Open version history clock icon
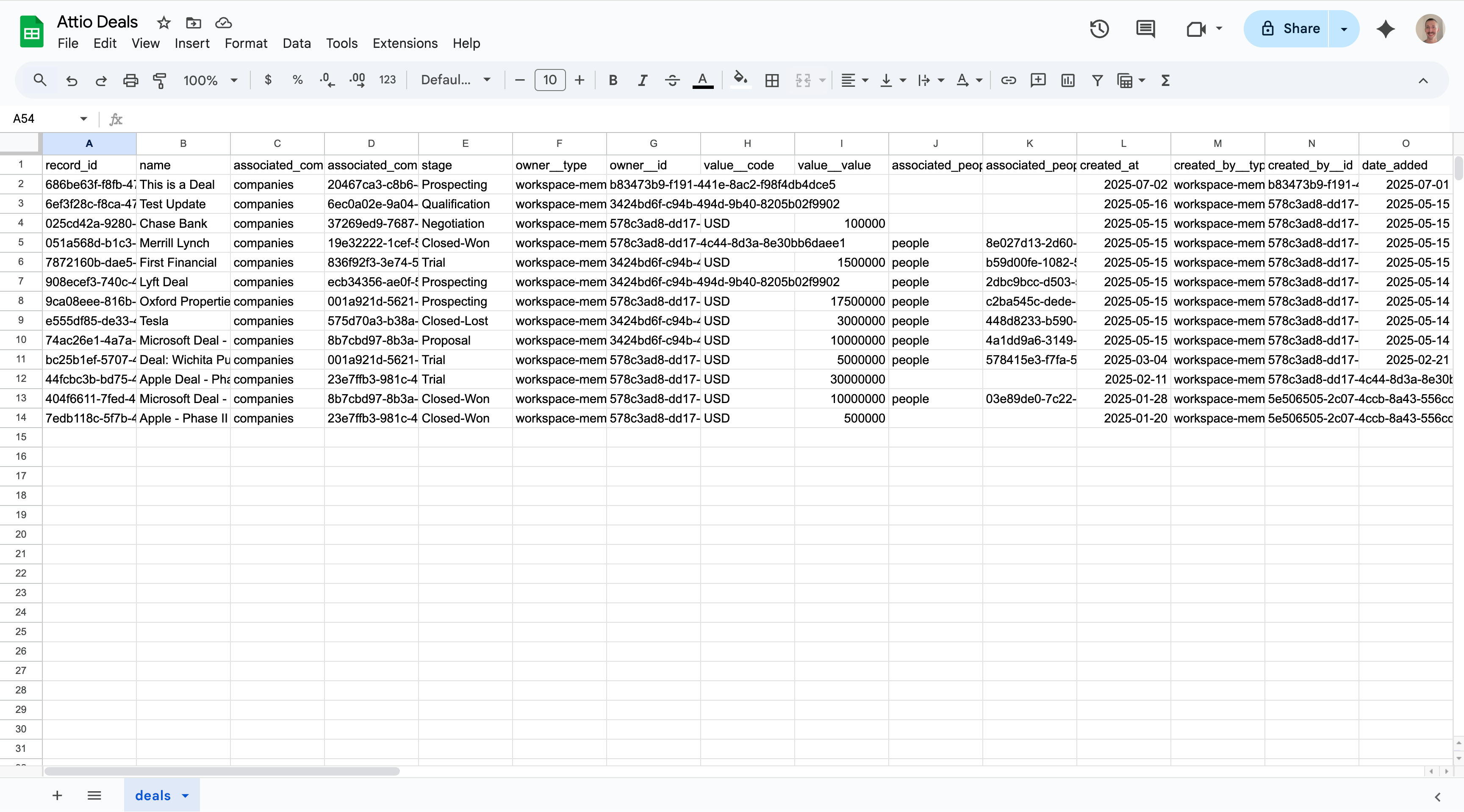1464x812 pixels. coord(1099,28)
